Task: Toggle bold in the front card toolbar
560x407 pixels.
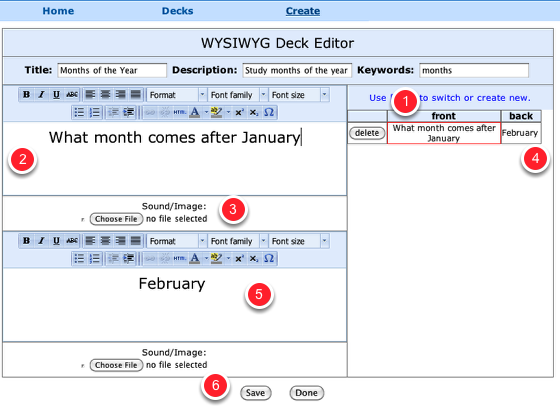Action: pos(26,95)
